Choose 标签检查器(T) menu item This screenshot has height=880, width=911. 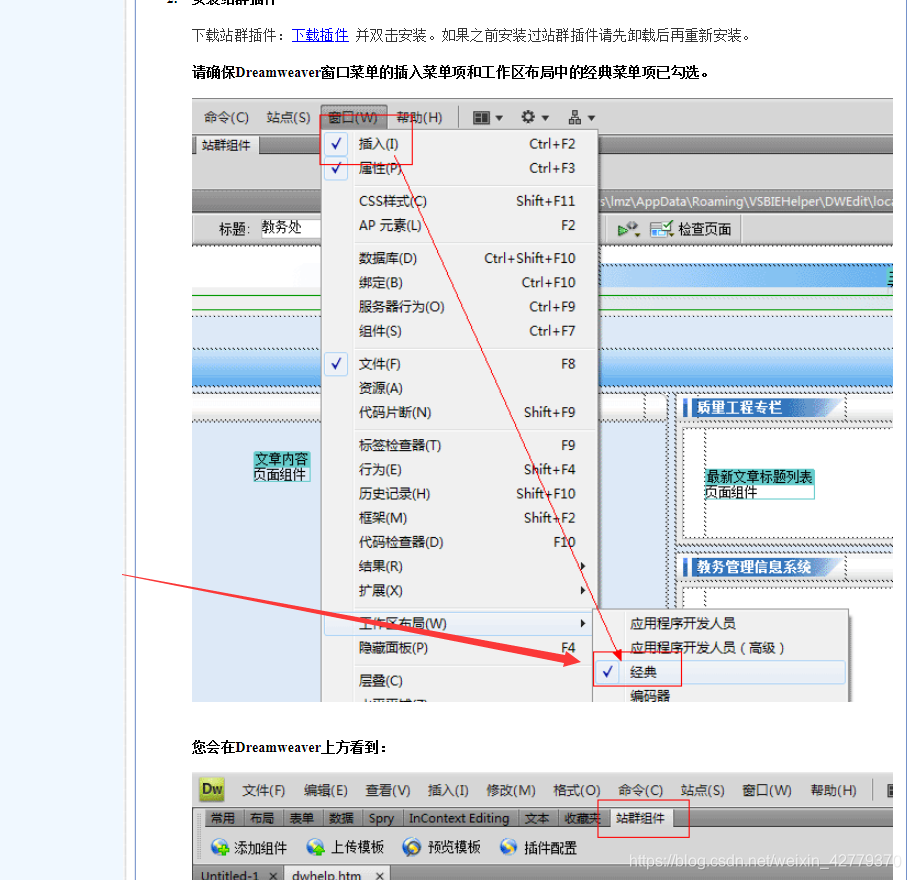point(461,445)
